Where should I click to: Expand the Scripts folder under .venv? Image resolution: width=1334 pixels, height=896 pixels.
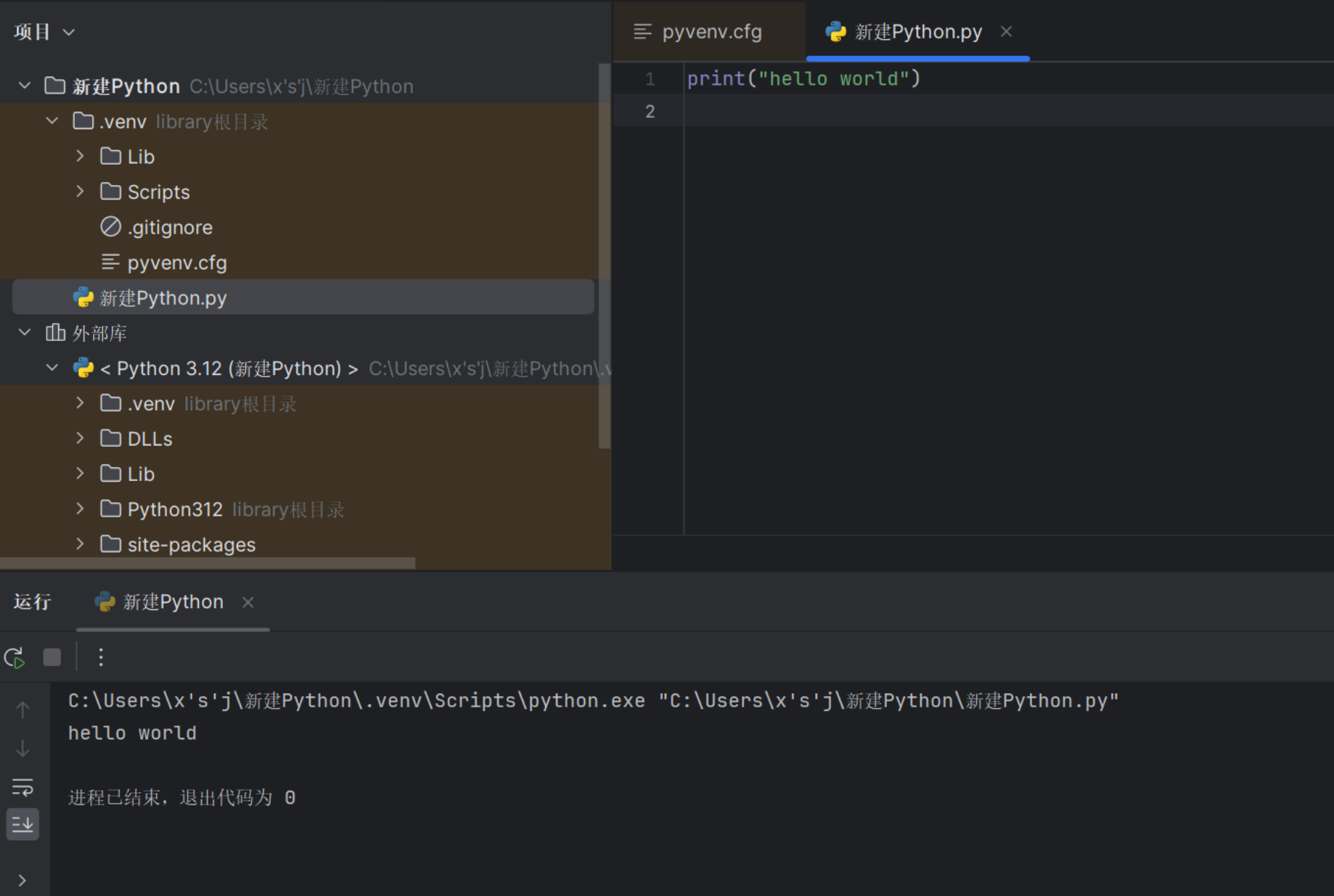(80, 192)
